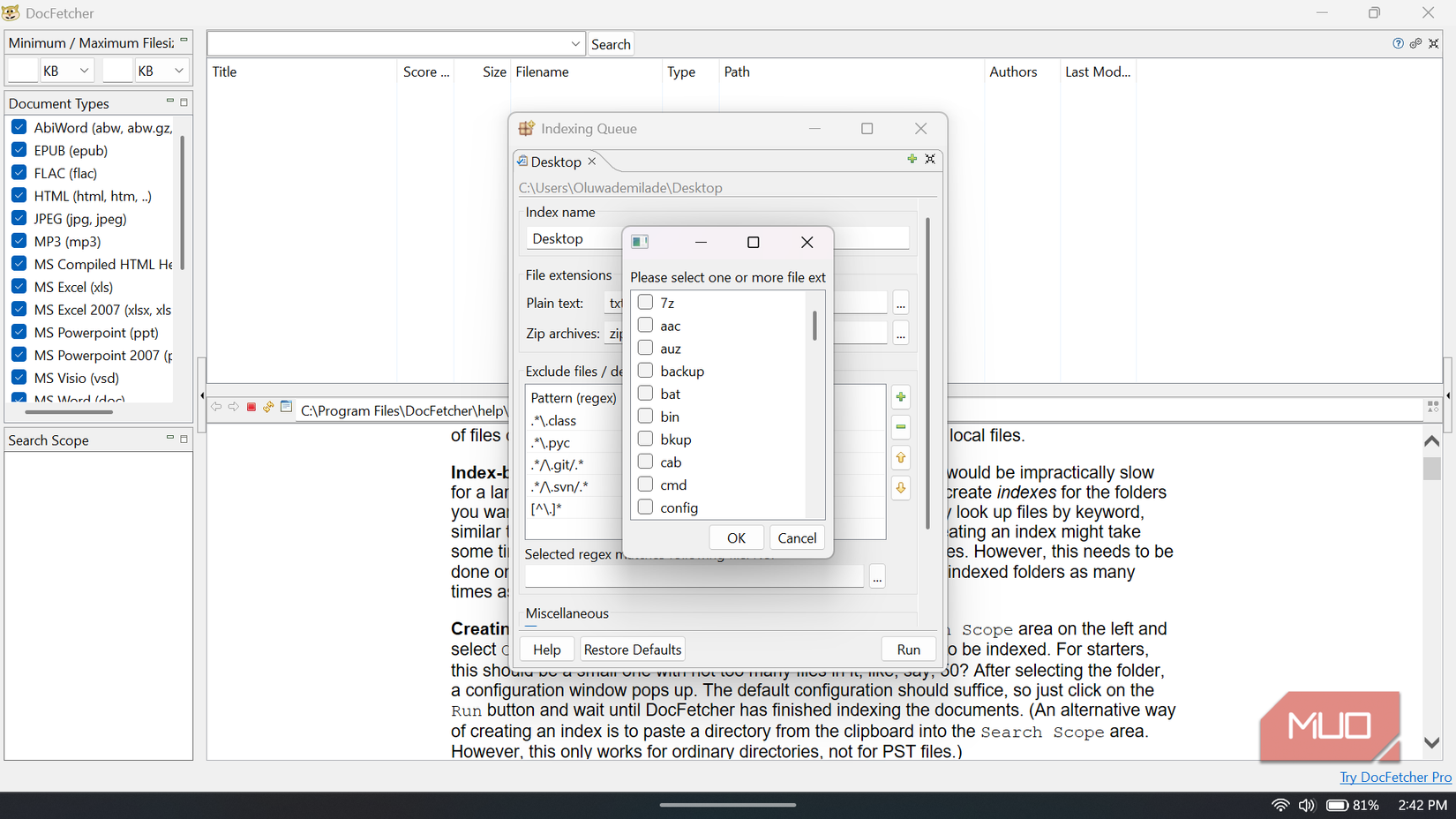1456x819 pixels.
Task: Minimize the Document Types panel
Action: 169,102
